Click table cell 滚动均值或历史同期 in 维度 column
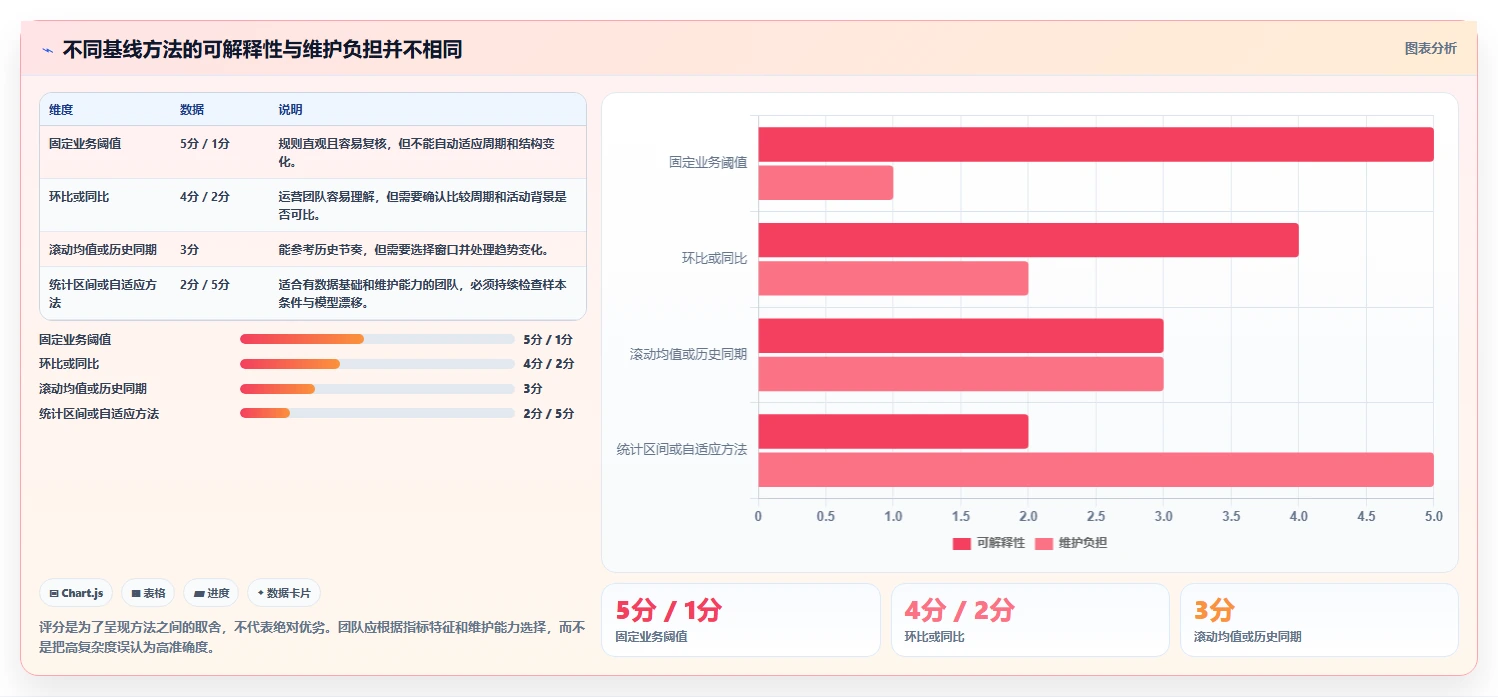 point(103,250)
